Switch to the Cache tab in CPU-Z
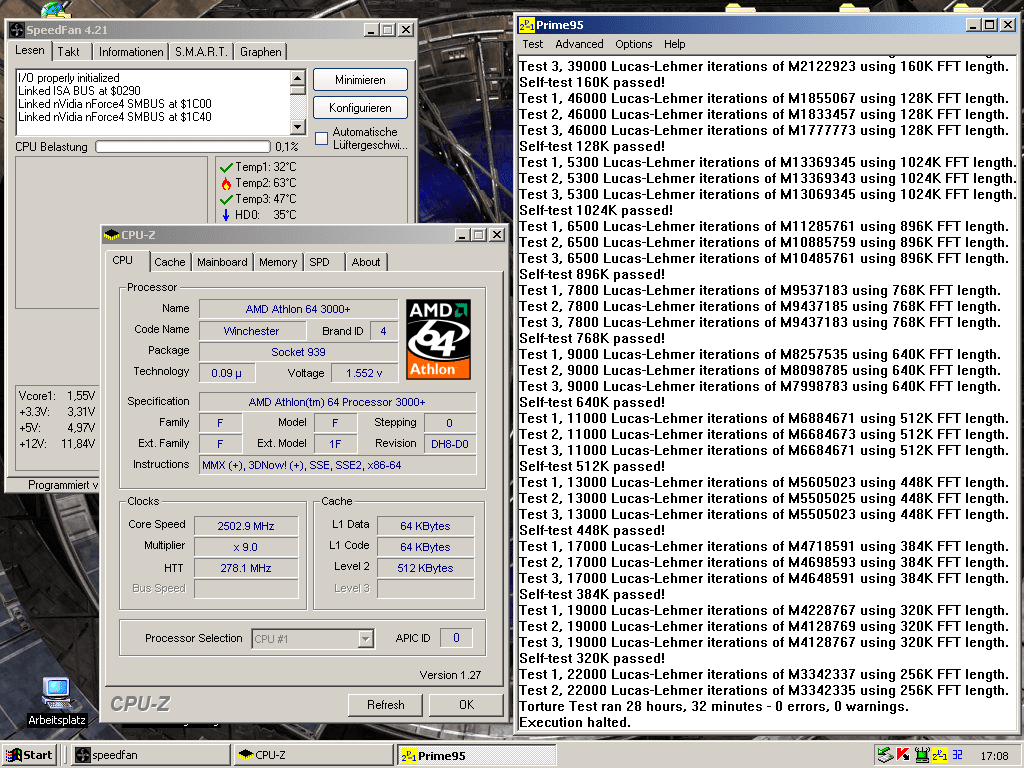 point(170,263)
